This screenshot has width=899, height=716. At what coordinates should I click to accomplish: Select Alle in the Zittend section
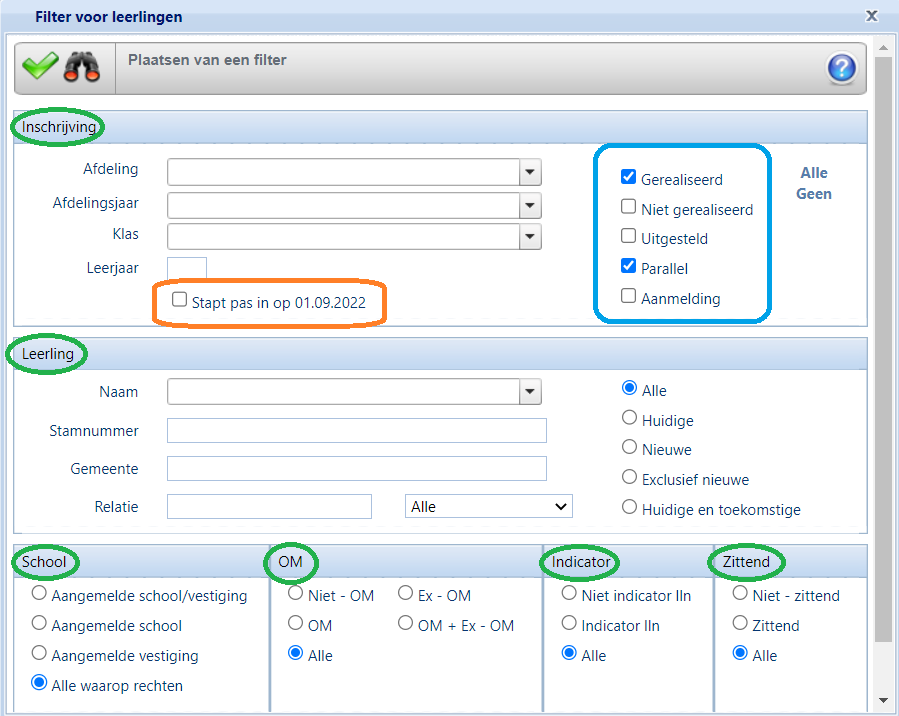pyautogui.click(x=740, y=652)
